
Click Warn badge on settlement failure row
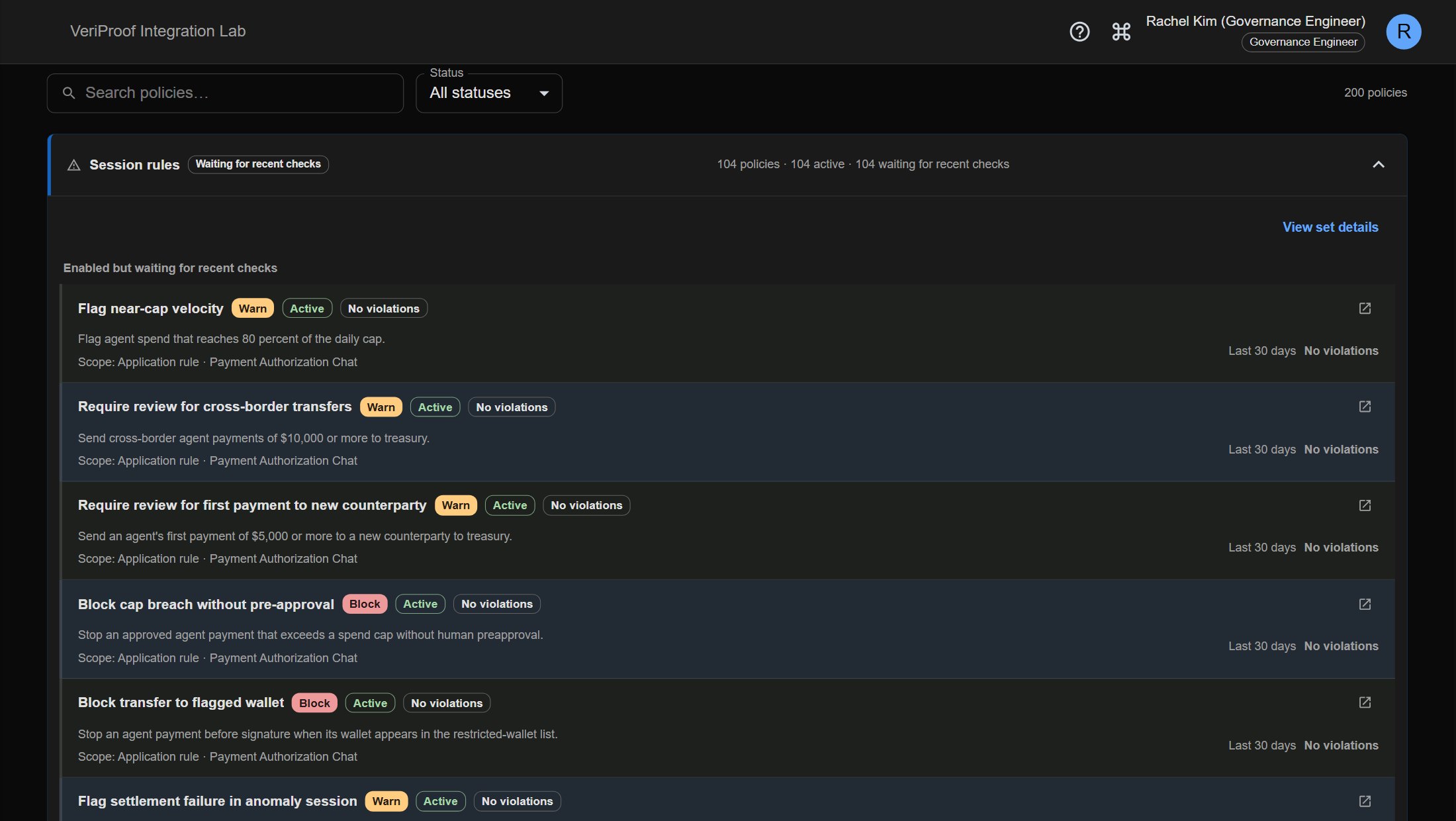pos(386,801)
